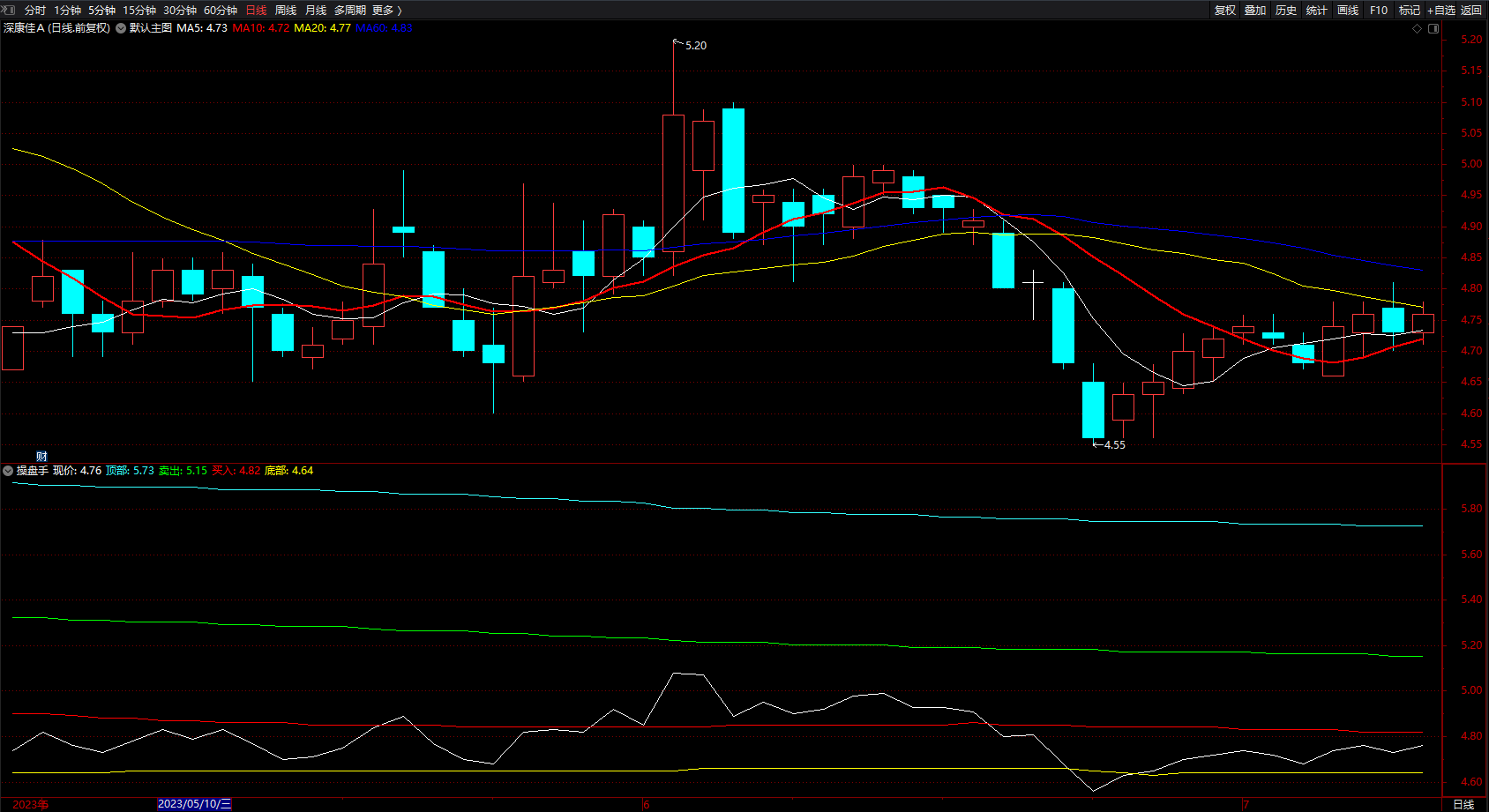The width and height of the screenshot is (1489, 812).
Task: Click the 底部: 4.64 value
Action: pyautogui.click(x=289, y=471)
